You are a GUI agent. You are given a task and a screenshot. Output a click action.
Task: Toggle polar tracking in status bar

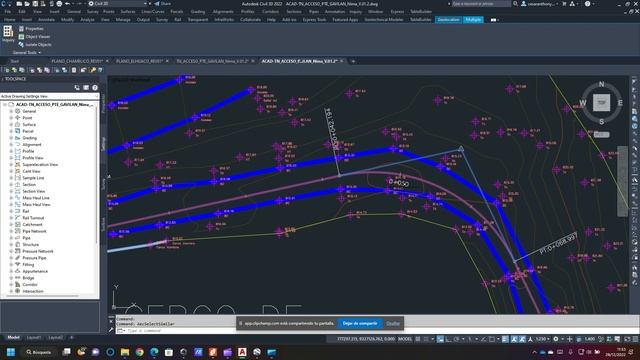(x=457, y=339)
